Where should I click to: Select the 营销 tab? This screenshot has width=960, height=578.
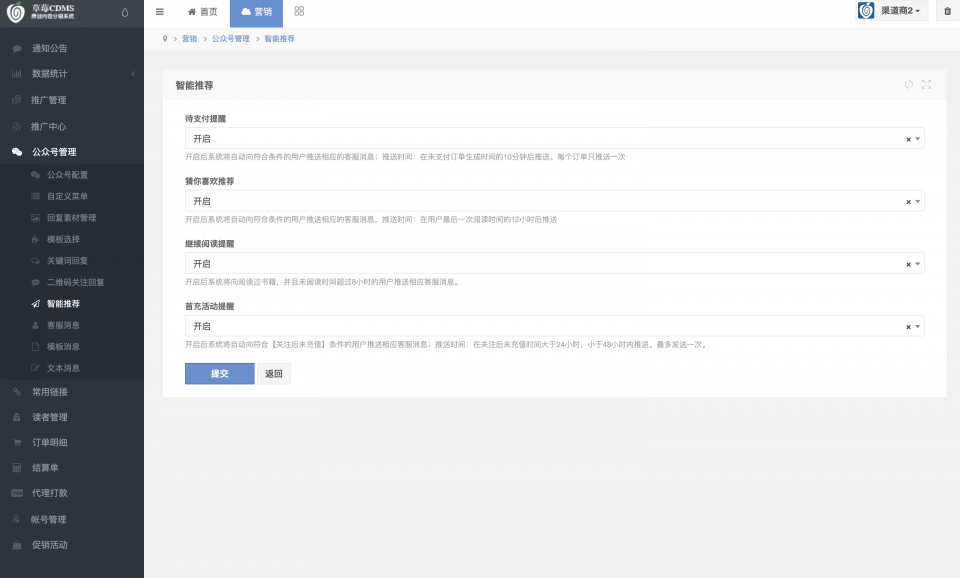257,13
